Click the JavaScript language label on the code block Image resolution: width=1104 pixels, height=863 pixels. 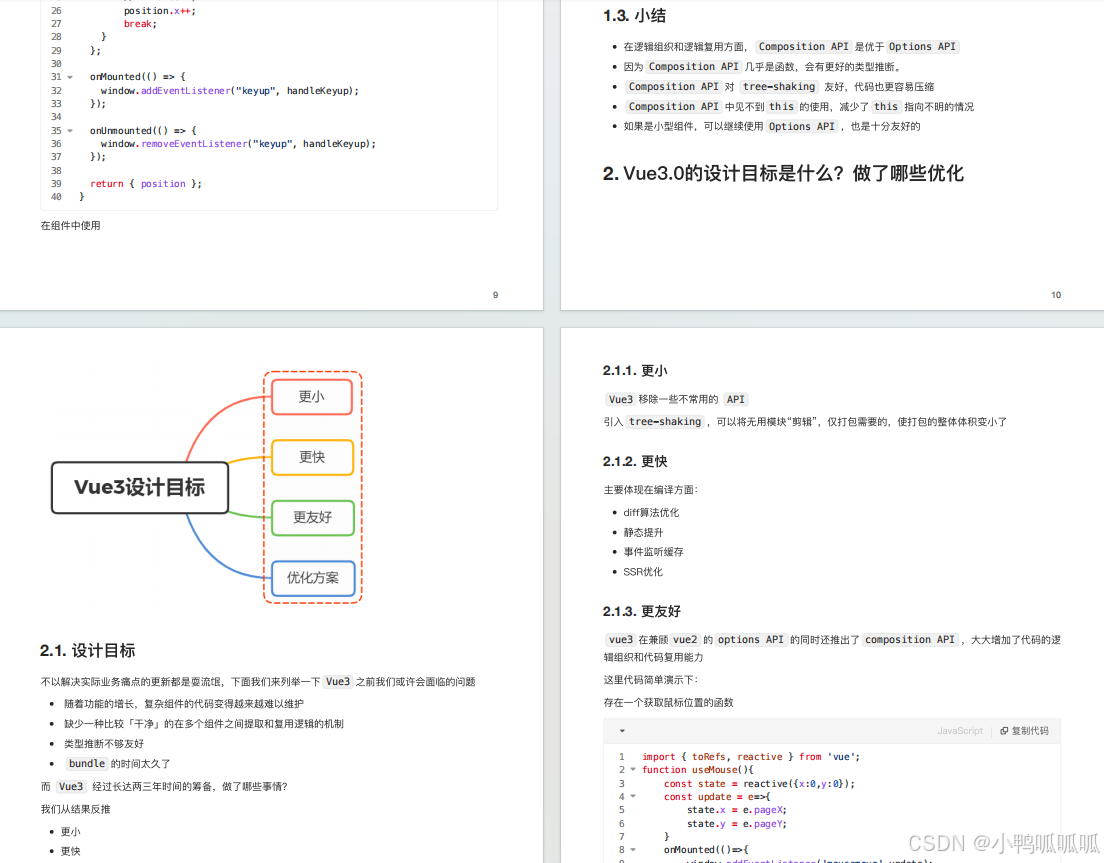[960, 731]
